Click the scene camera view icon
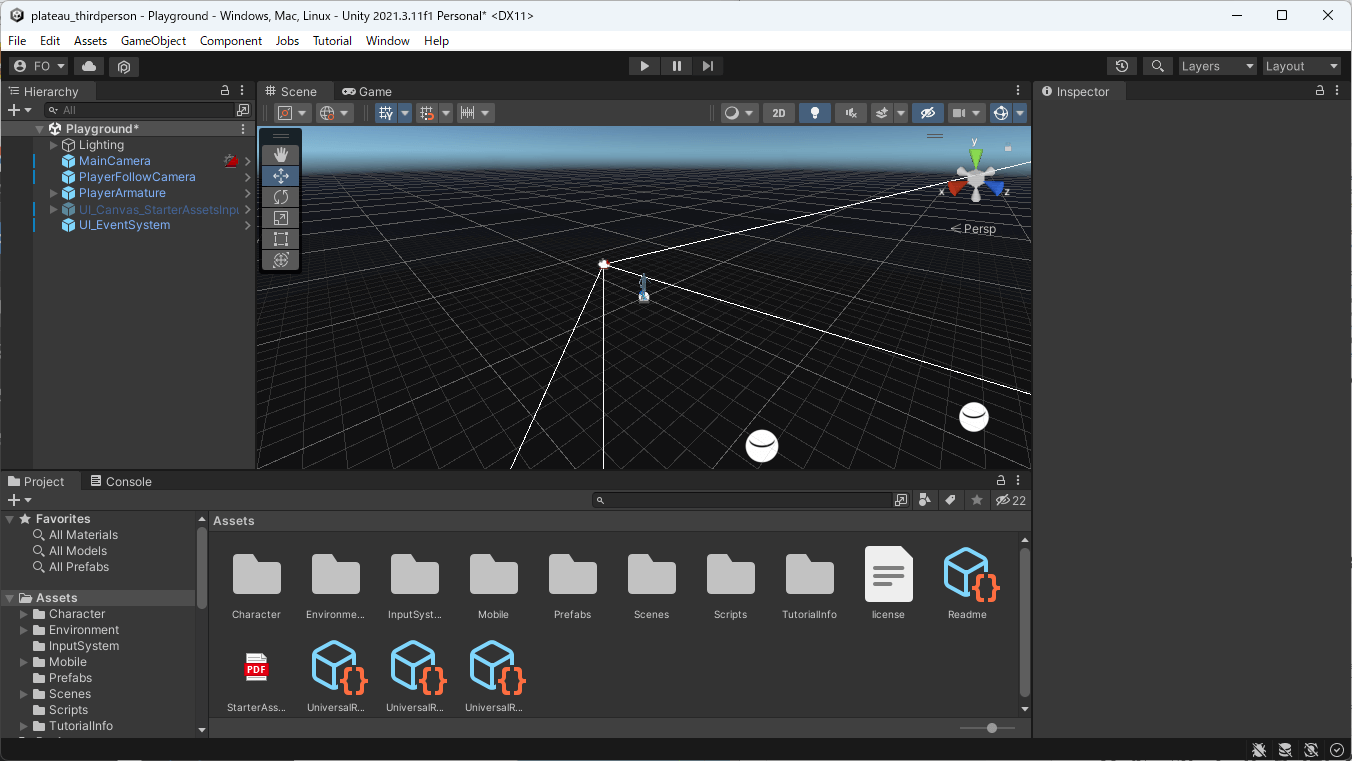Screen dimensions: 1352x761 [958, 112]
